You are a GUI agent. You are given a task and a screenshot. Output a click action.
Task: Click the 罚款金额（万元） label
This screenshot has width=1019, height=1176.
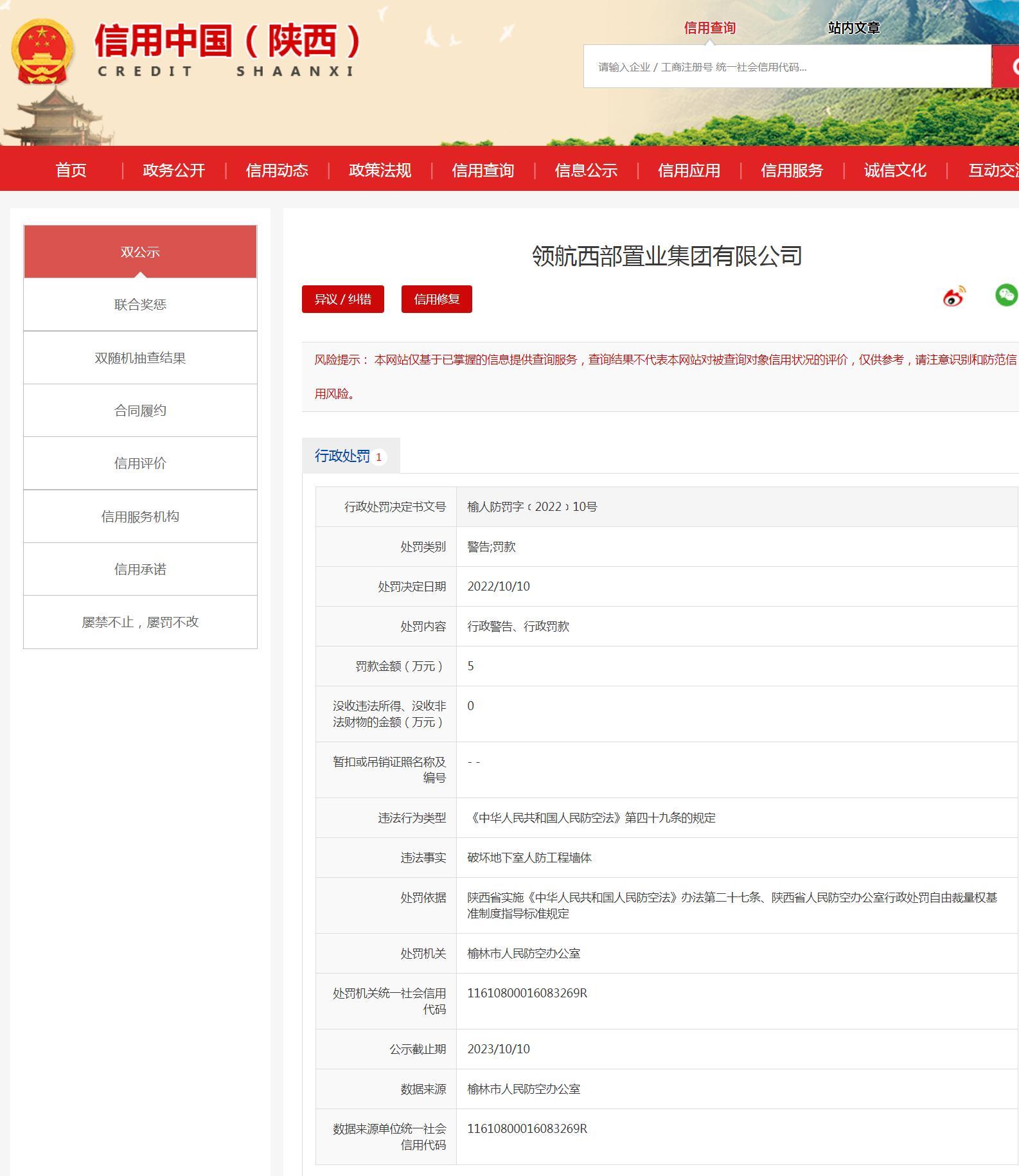pos(401,666)
